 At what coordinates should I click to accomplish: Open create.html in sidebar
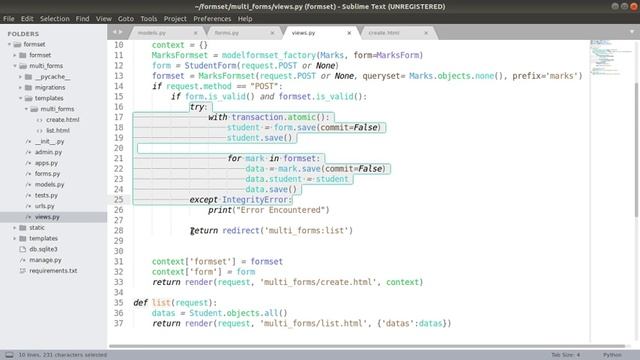[62, 120]
